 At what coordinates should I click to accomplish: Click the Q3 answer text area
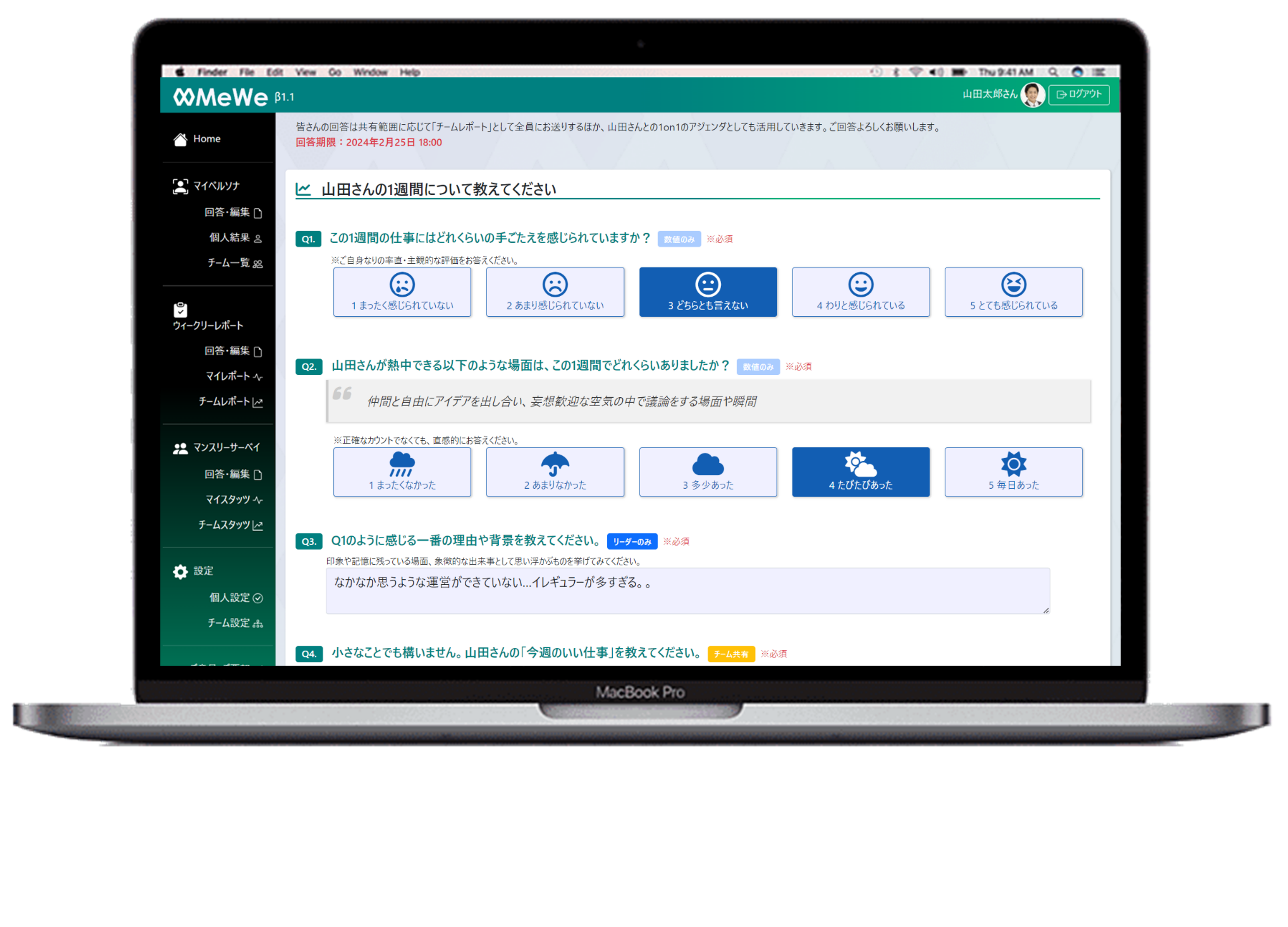687,591
